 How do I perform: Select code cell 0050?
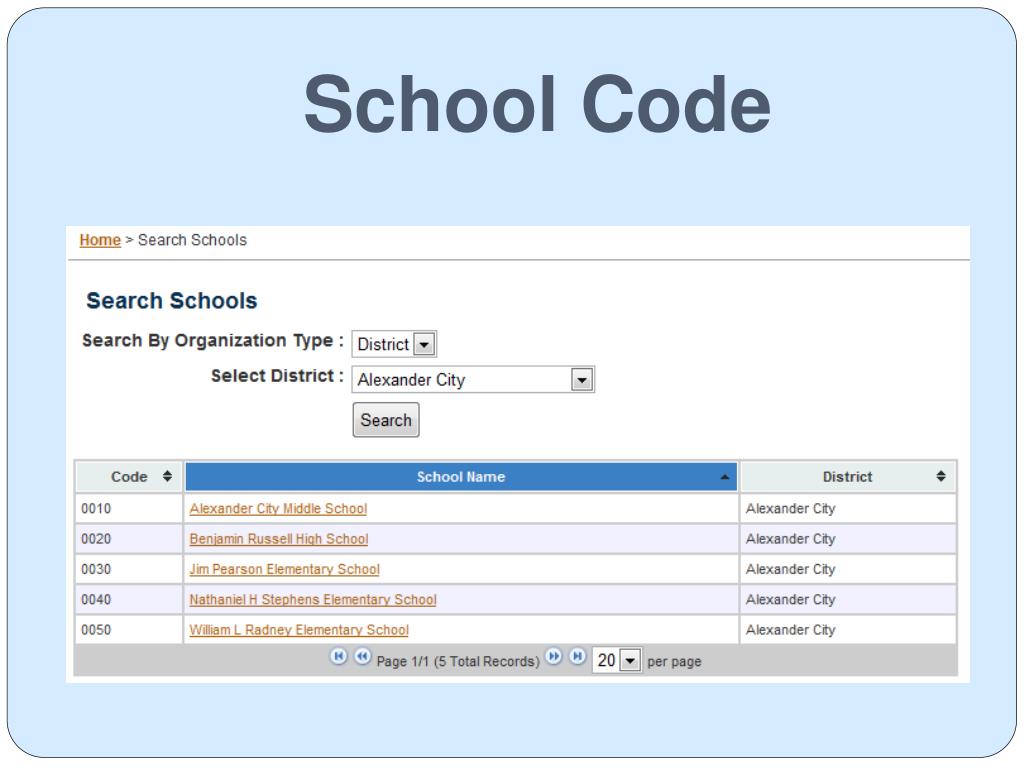click(x=129, y=630)
